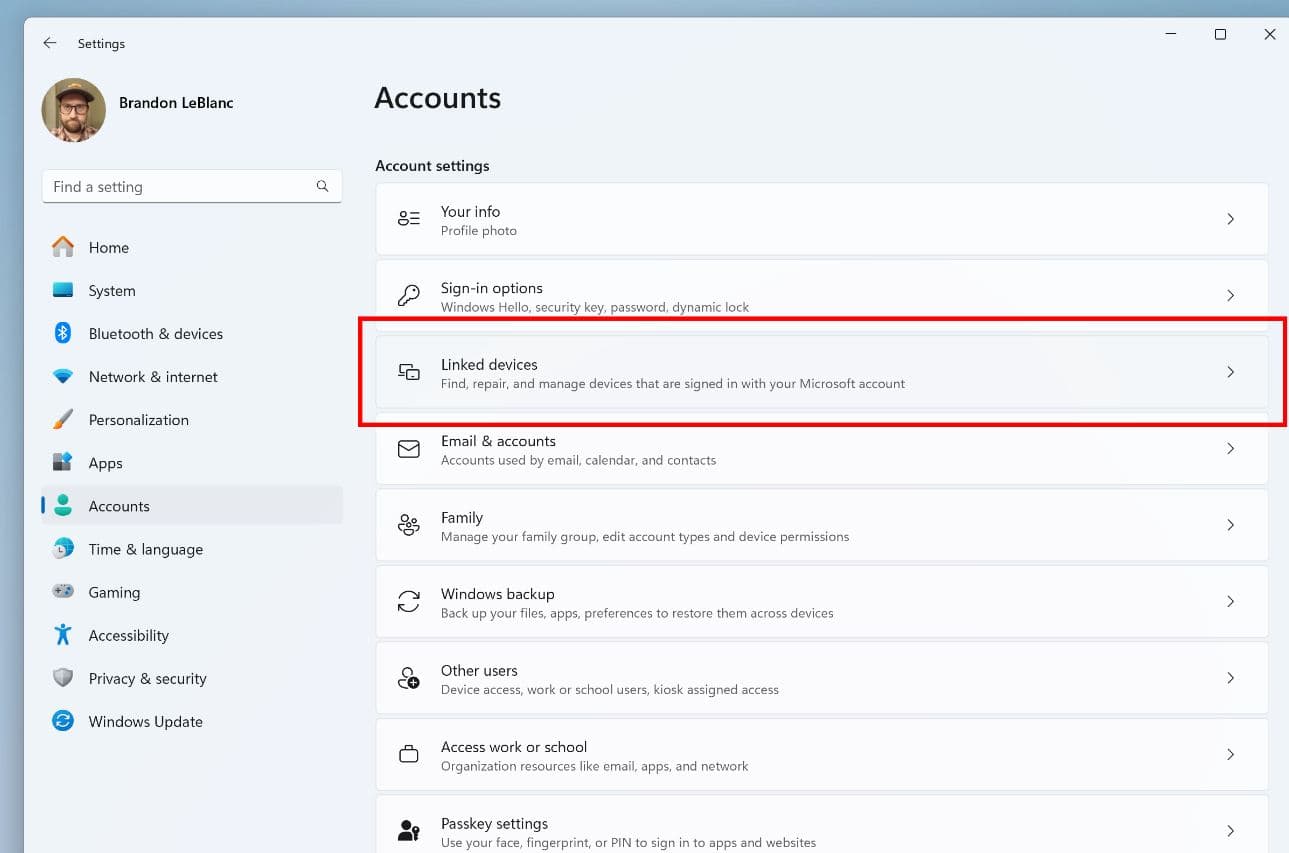Click the Time & language globe icon

63,549
